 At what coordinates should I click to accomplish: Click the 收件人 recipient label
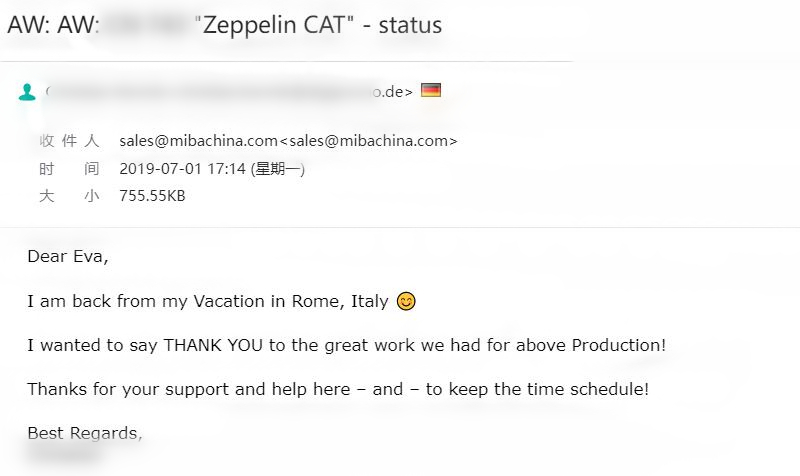69,141
